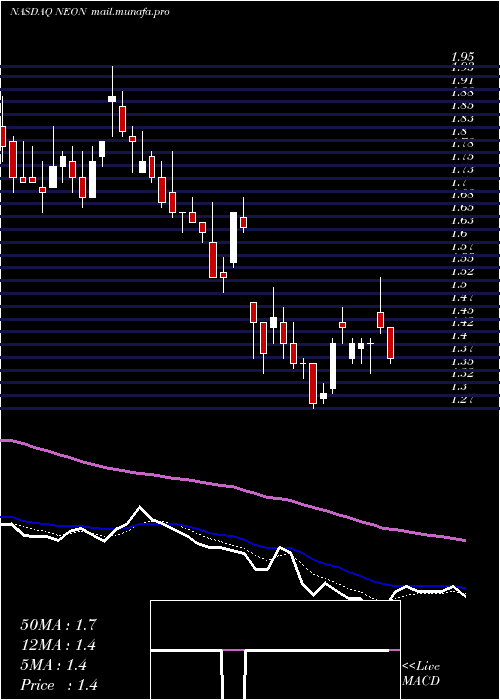Click the 1.52 price axis label
500x700 pixels.
point(462,271)
